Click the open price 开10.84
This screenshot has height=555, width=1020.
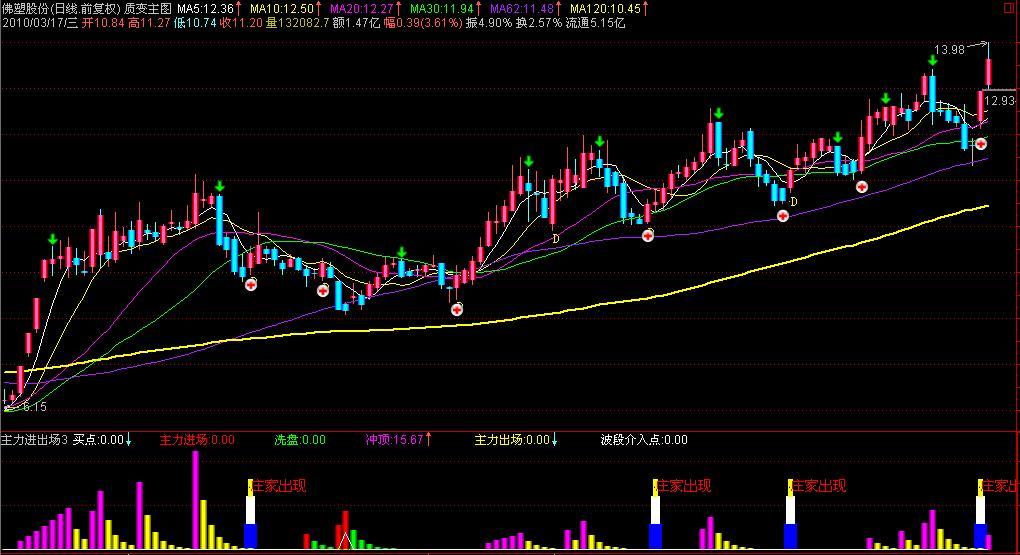103,23
